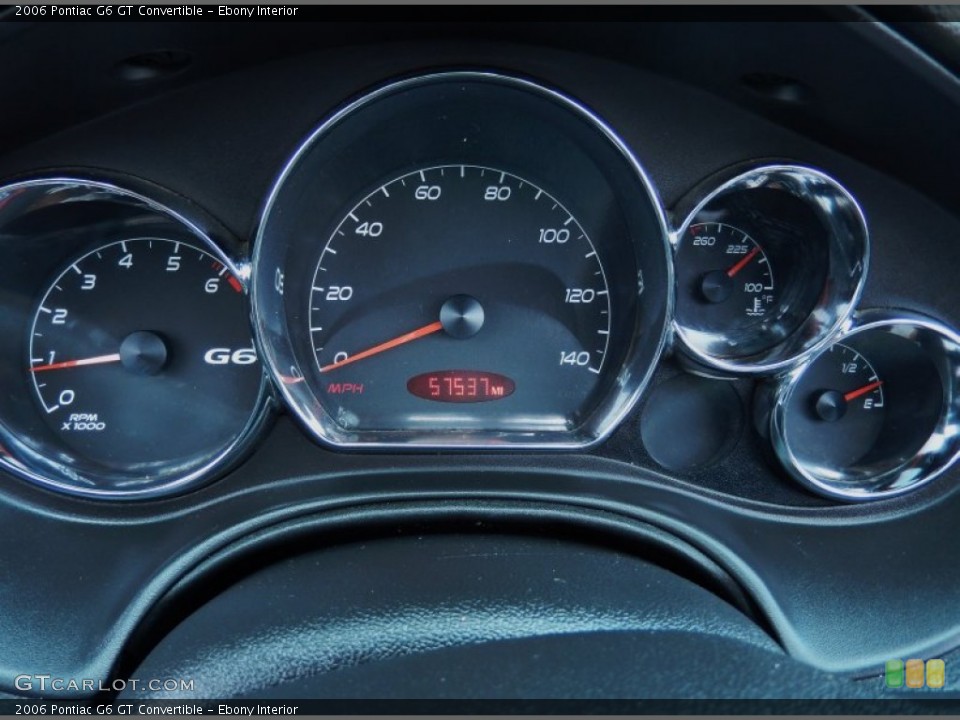This screenshot has height=720, width=960.
Task: Click the 0 mark on the tachometer
Action: coord(67,397)
